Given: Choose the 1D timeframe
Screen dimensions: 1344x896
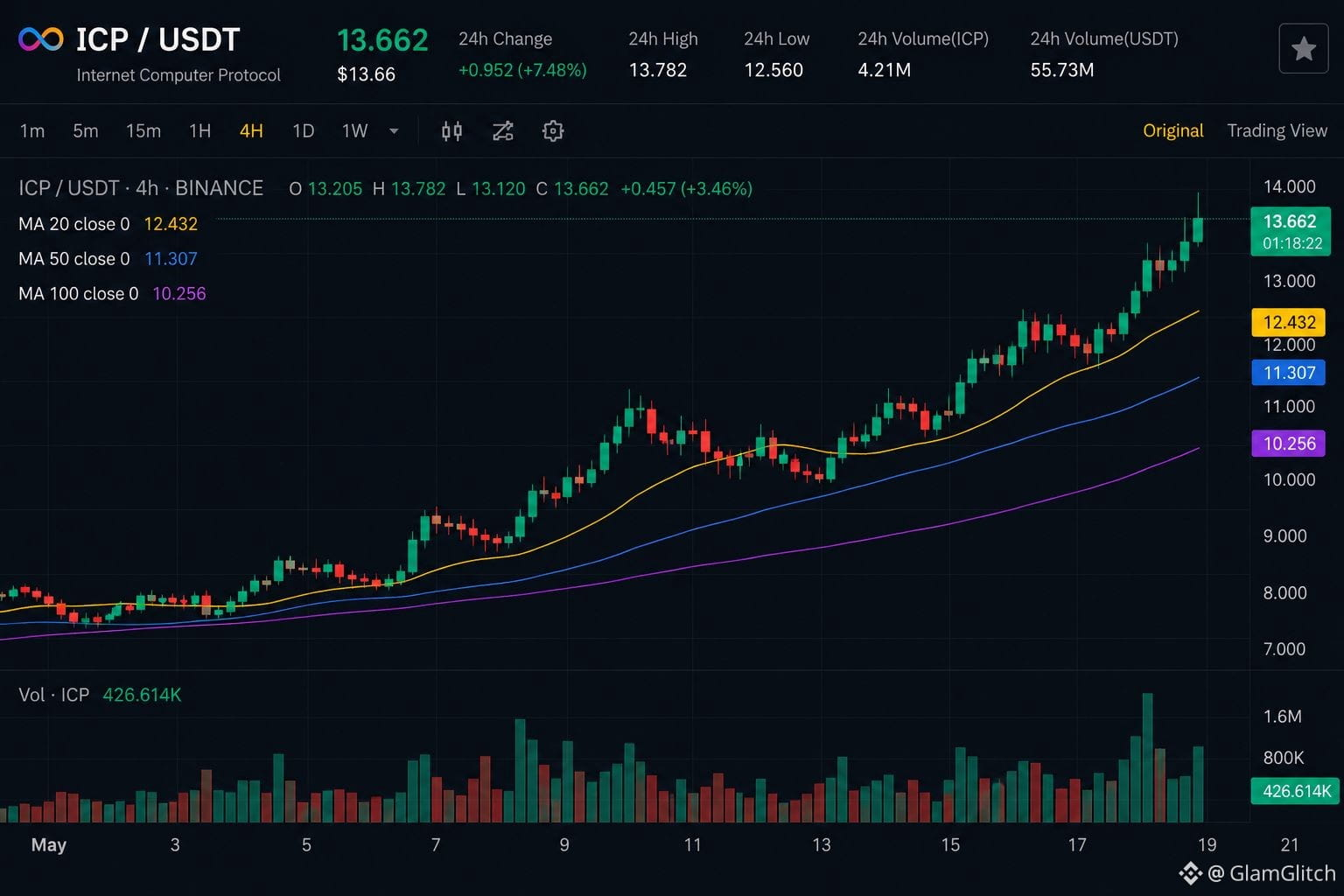Looking at the screenshot, I should 303,131.
